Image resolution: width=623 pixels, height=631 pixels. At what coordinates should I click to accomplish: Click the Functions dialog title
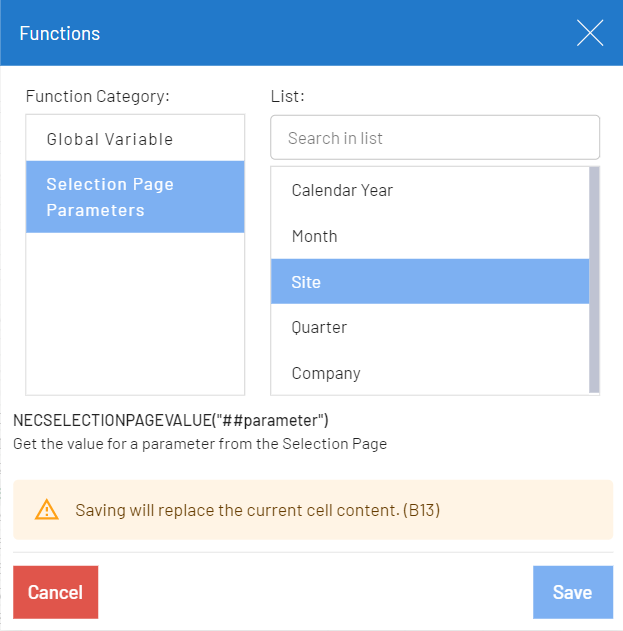click(60, 34)
